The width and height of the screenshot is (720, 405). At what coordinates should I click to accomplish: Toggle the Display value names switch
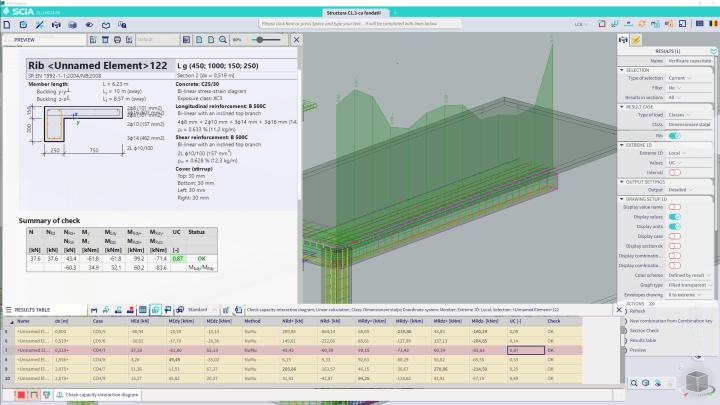[674, 207]
